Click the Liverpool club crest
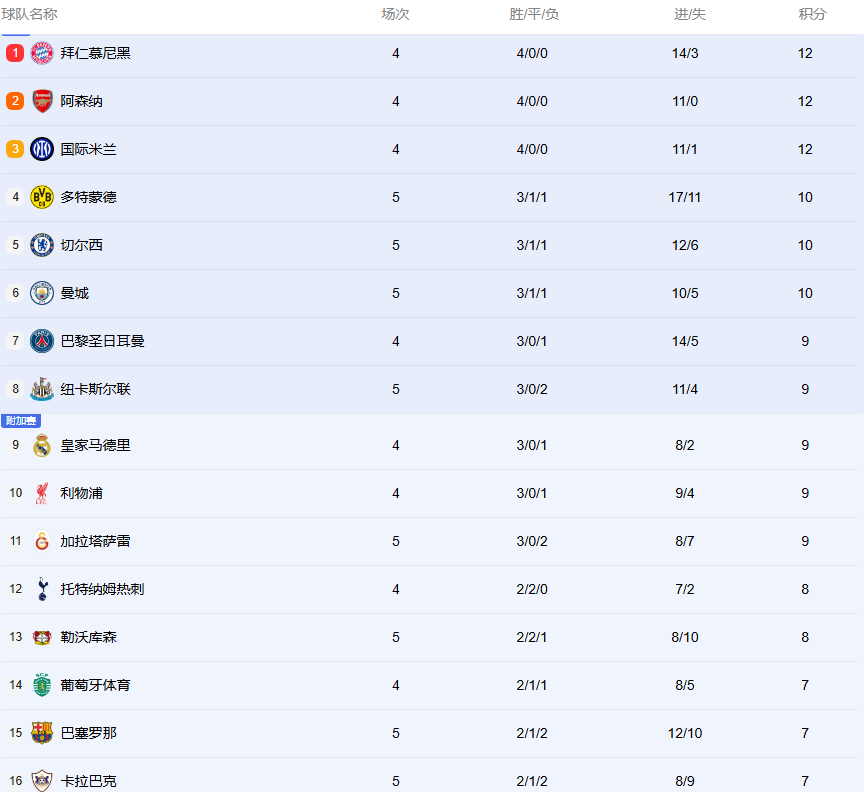The image size is (864, 792). pos(42,493)
